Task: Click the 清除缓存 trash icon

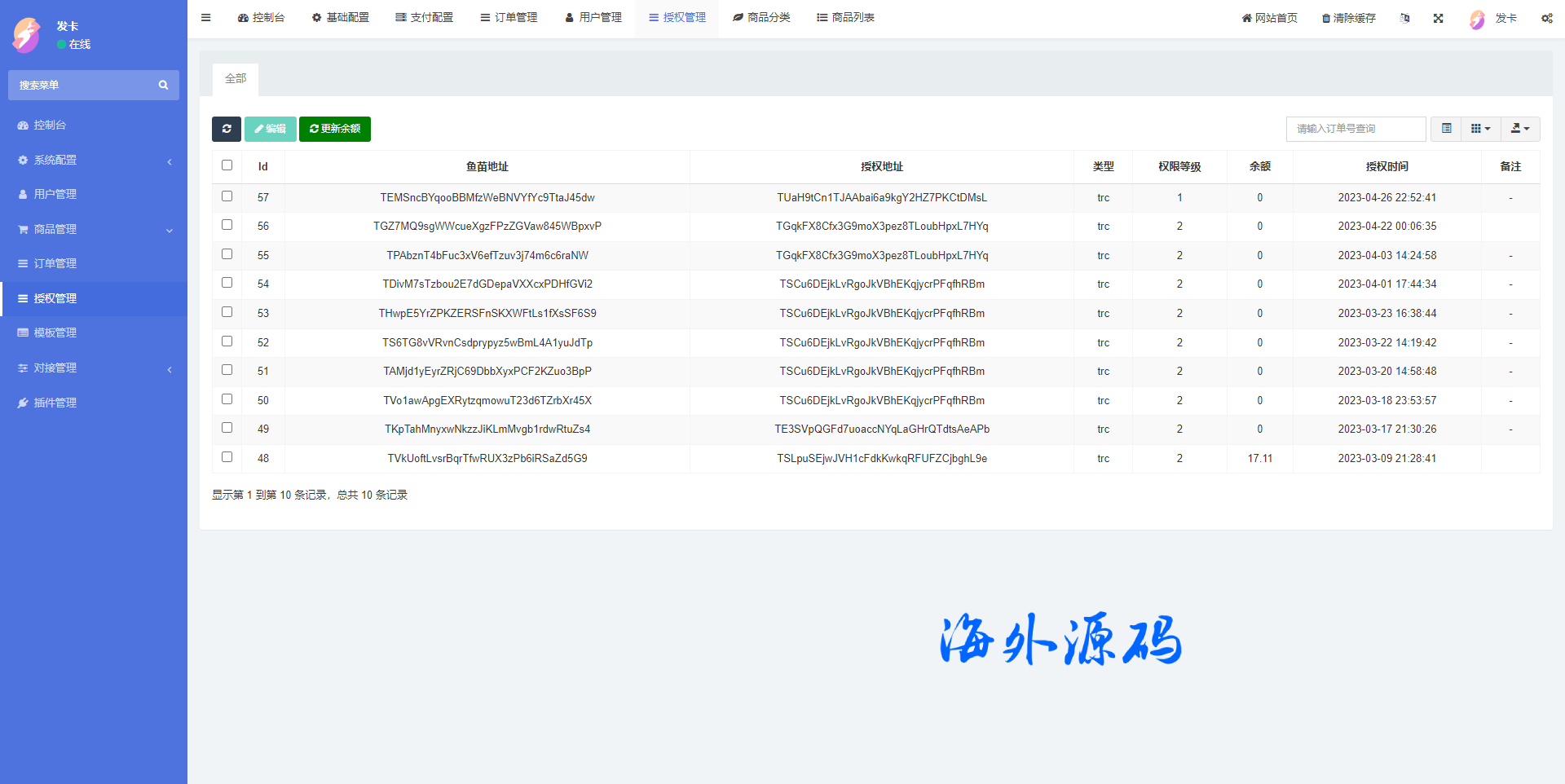Action: click(1326, 18)
